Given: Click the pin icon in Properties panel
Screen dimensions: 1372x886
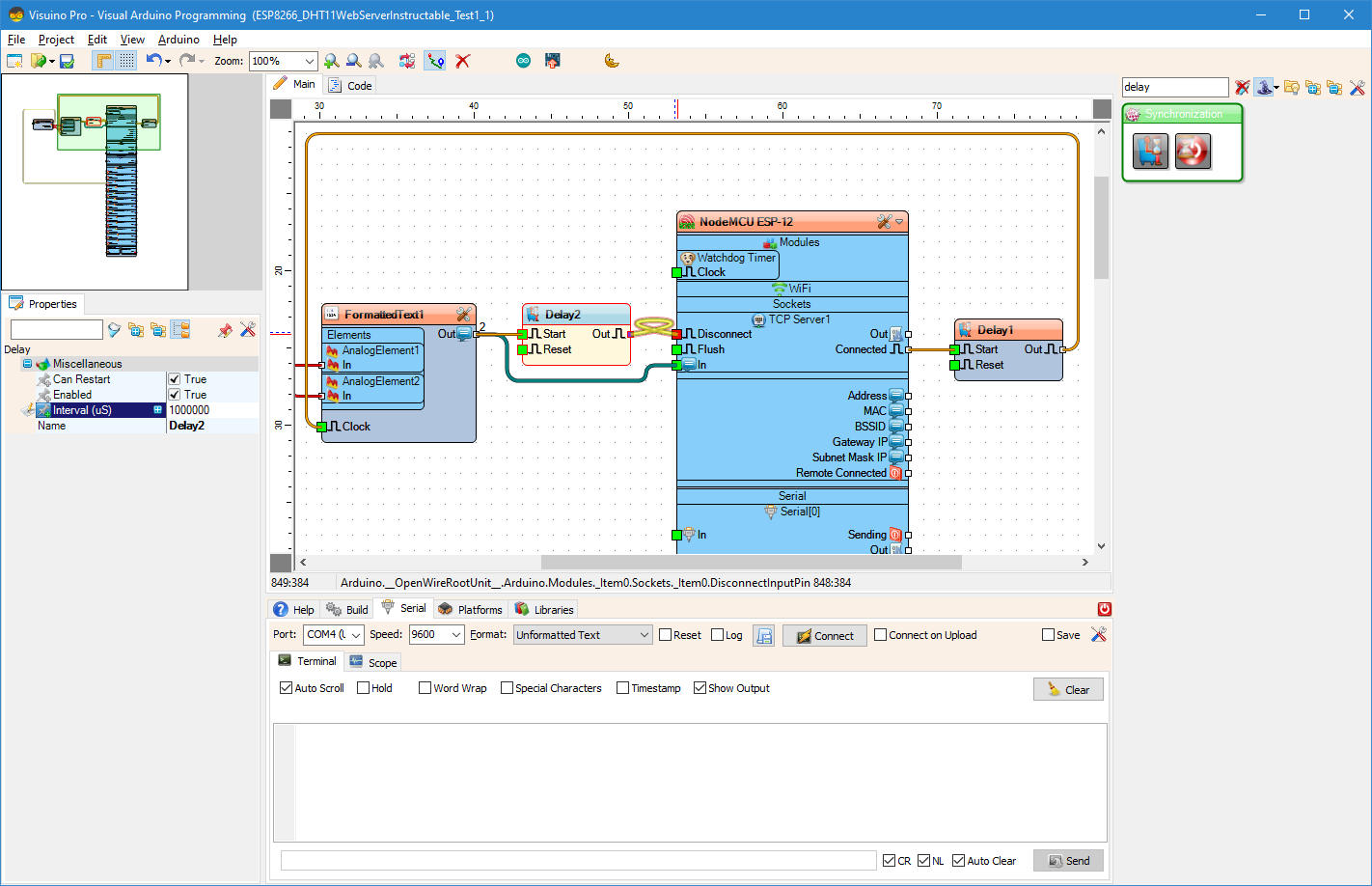Looking at the screenshot, I should (x=225, y=330).
